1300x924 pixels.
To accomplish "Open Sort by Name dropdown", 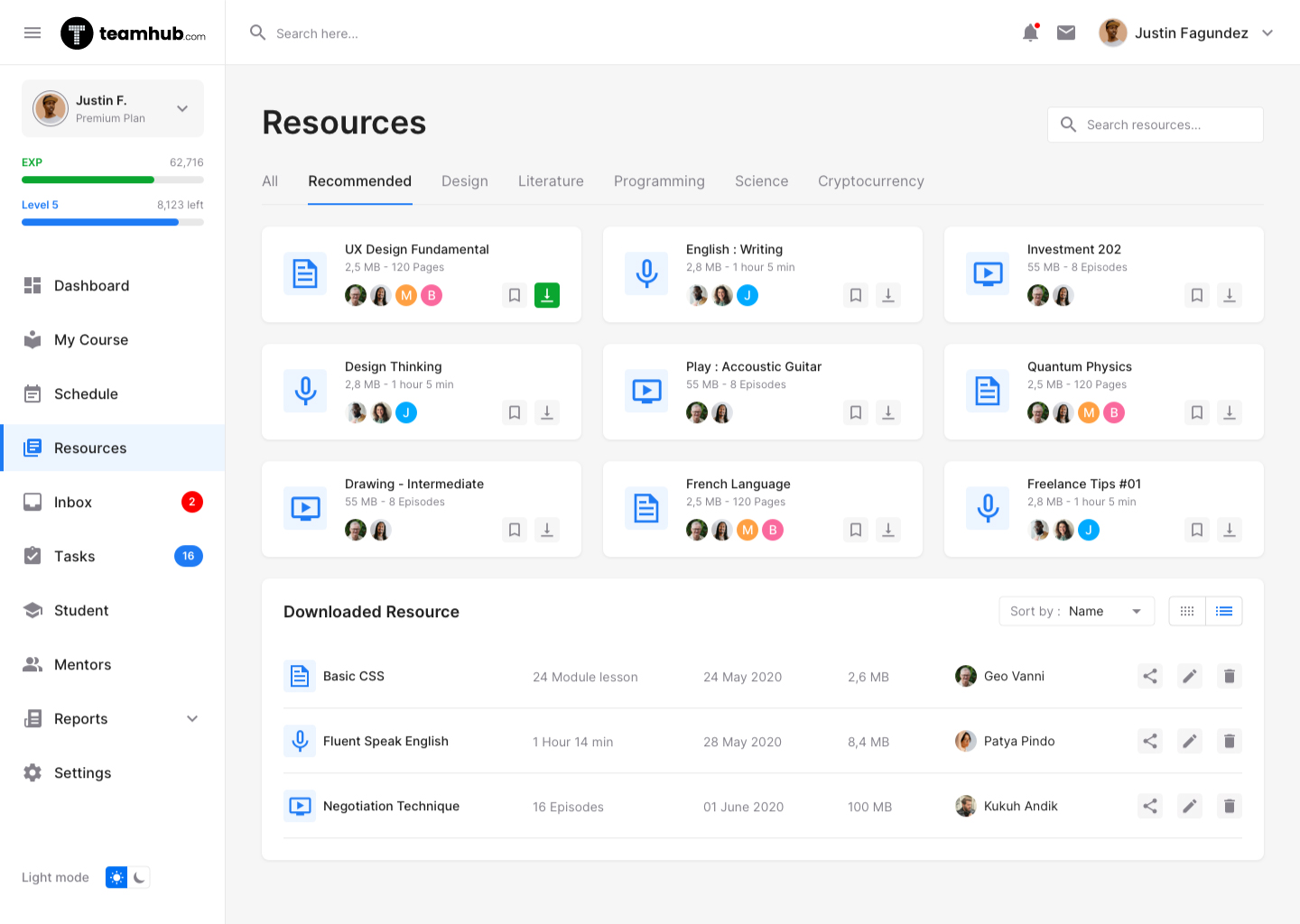I will pyautogui.click(x=1076, y=611).
